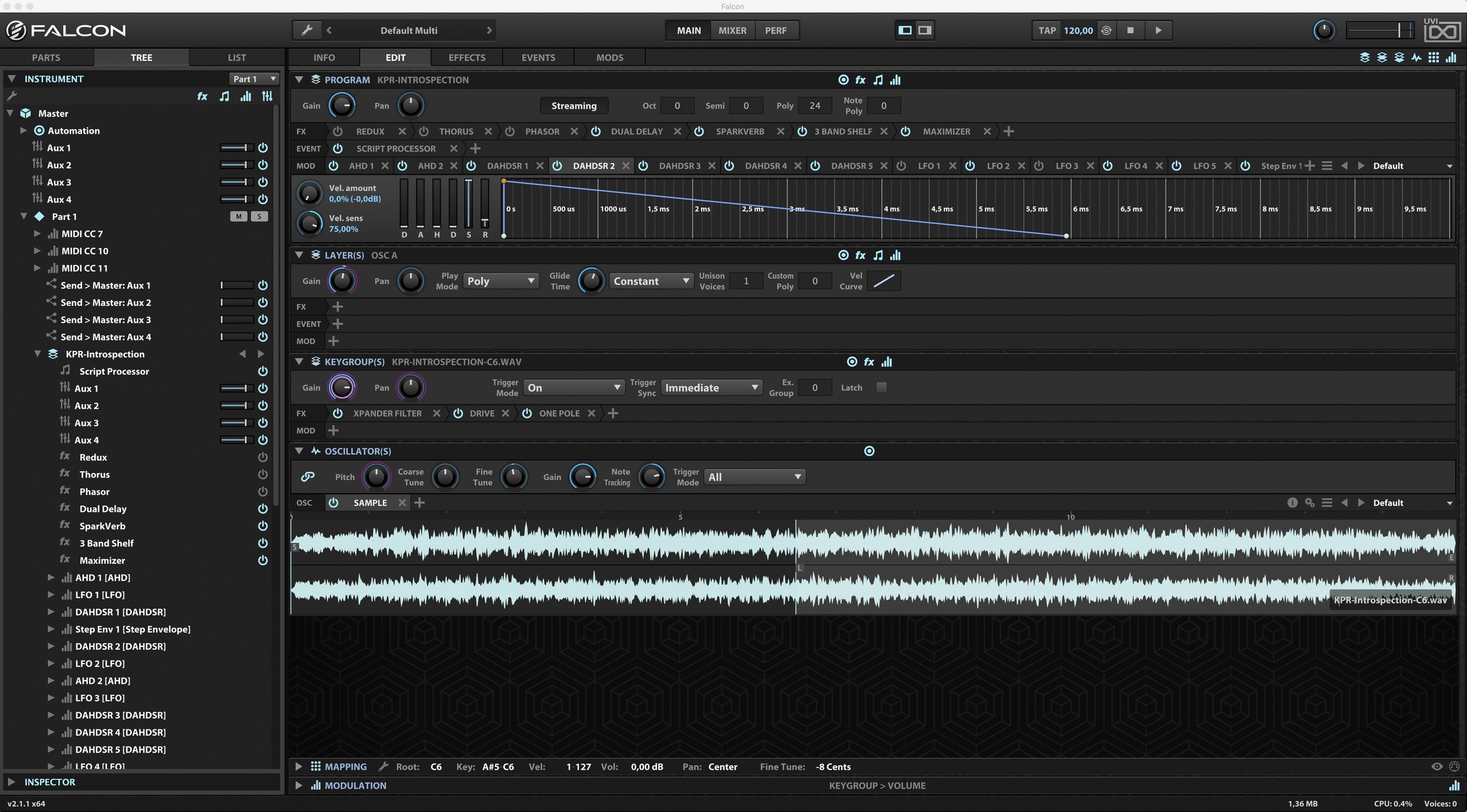Click the wrench preferences icon in top bar

tap(306, 30)
